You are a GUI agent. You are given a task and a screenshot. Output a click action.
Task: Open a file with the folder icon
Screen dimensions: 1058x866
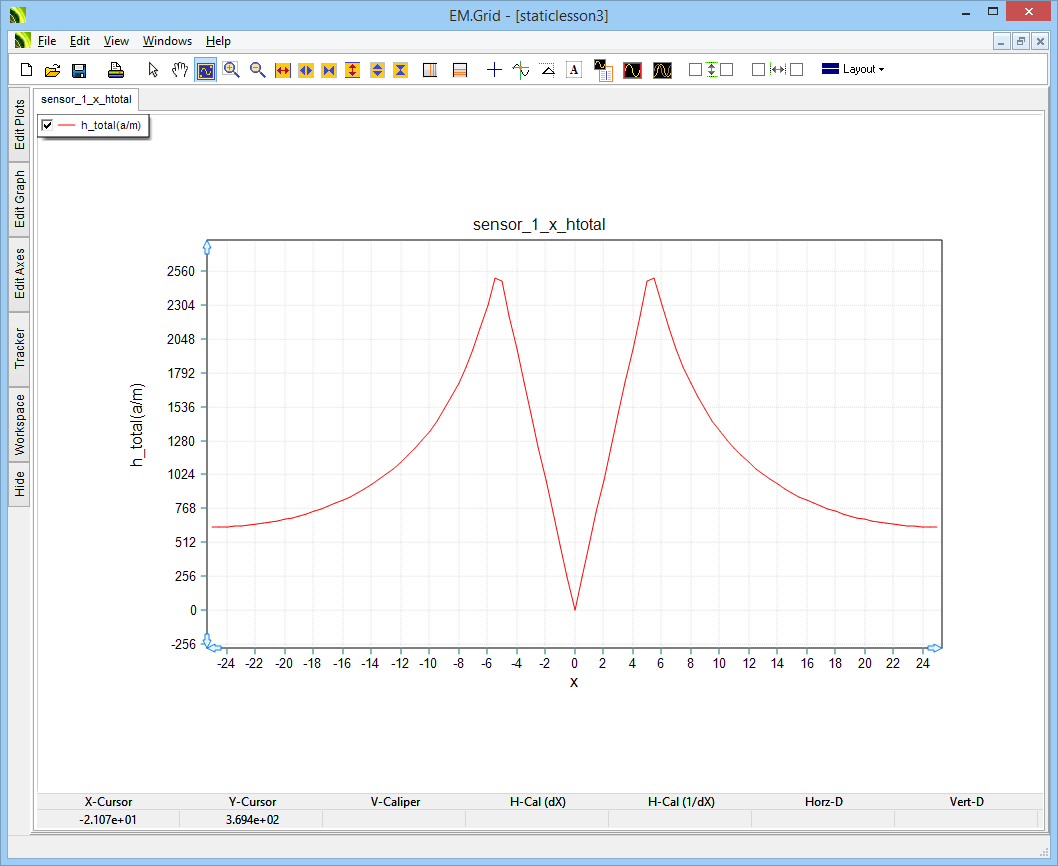53,70
